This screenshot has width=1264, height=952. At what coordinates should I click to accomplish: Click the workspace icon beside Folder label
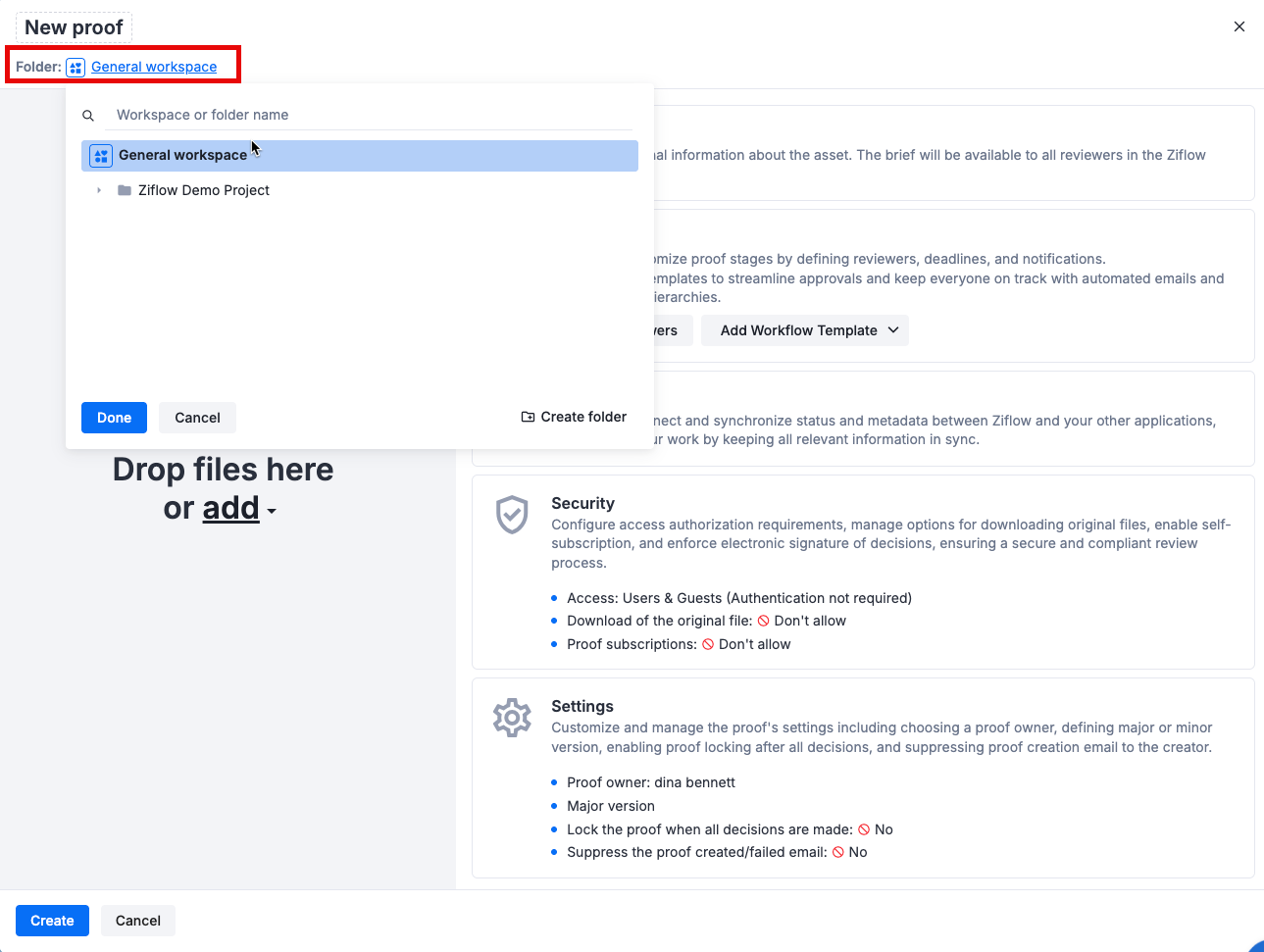pyautogui.click(x=76, y=68)
